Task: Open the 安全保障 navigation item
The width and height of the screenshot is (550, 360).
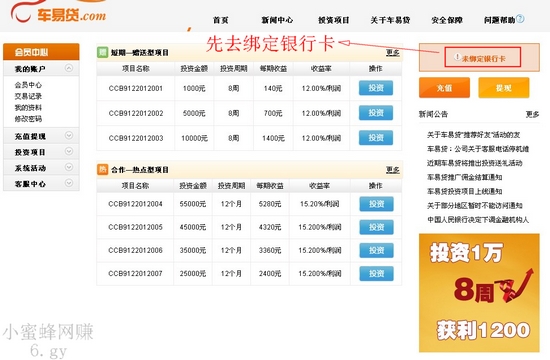Action: (447, 20)
